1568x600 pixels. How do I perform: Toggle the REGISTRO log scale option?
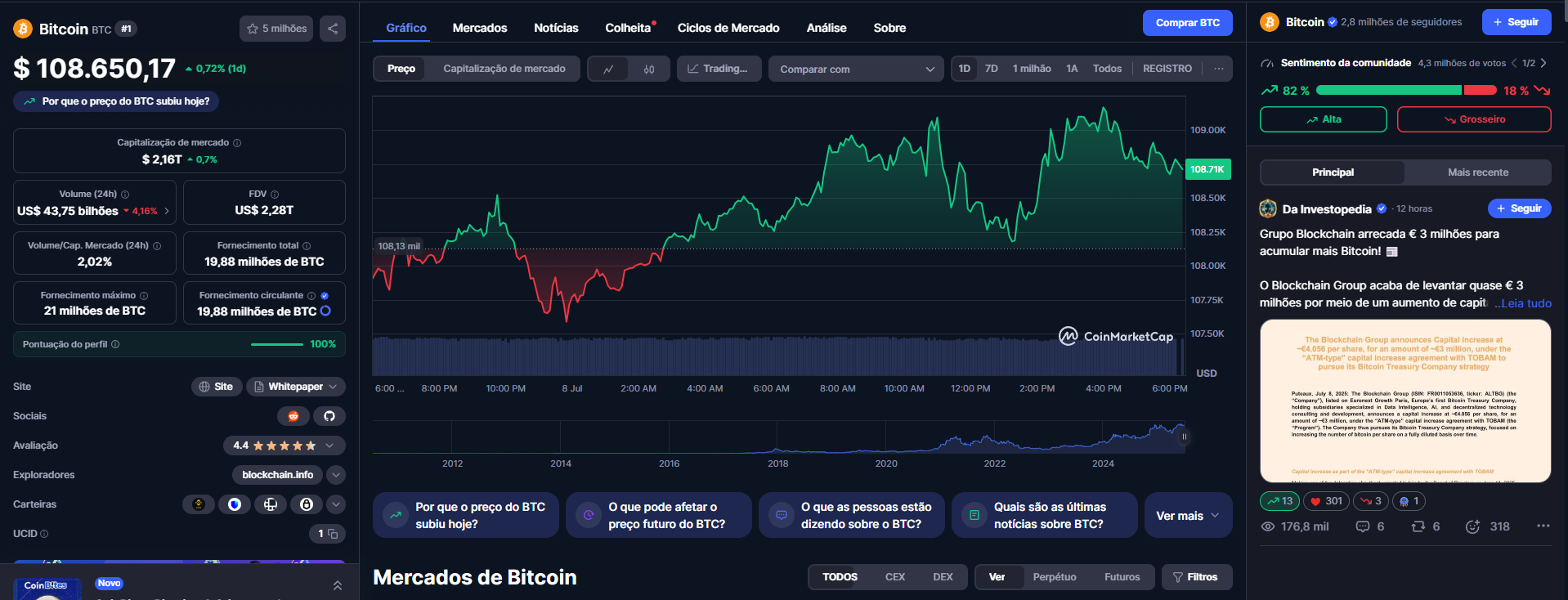click(1167, 69)
